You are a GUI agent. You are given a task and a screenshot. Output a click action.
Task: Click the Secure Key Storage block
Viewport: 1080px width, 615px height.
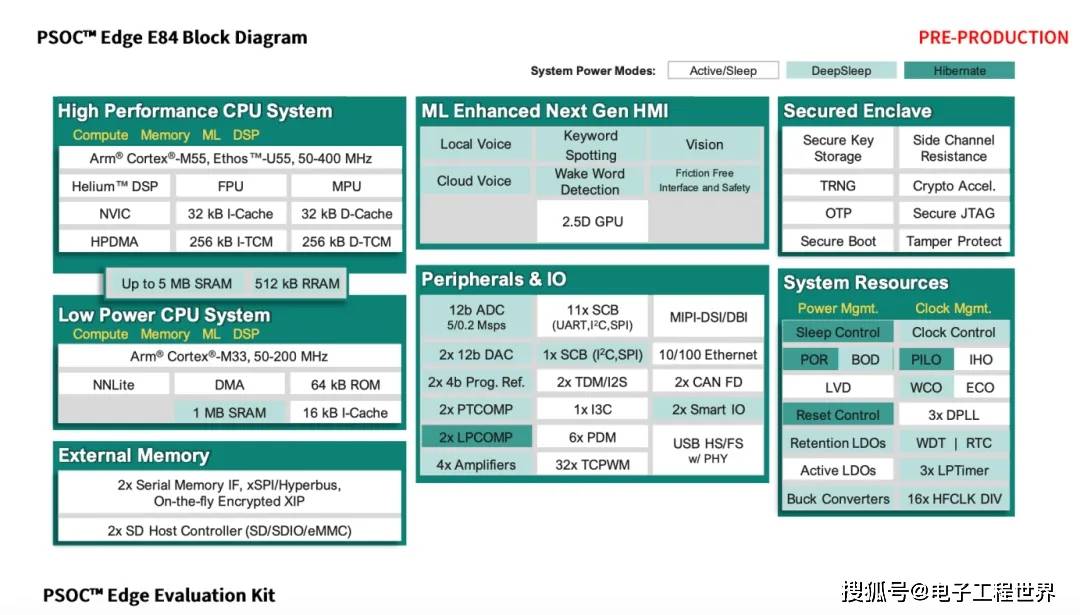838,147
